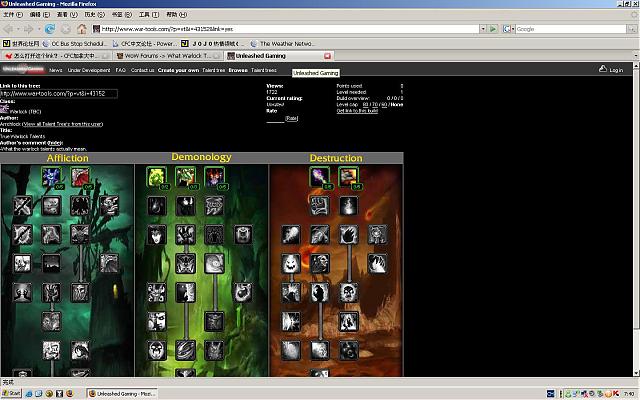This screenshot has width=640, height=400.
Task: Hide the author's comment using the (hide) link
Action: (x=55, y=143)
